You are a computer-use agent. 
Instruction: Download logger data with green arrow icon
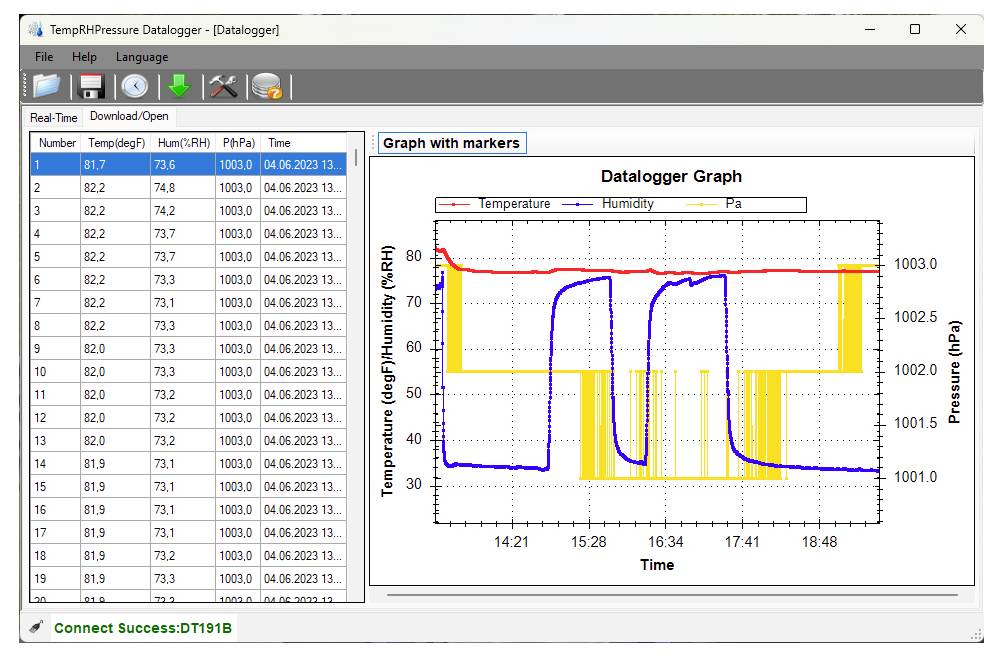click(x=179, y=86)
